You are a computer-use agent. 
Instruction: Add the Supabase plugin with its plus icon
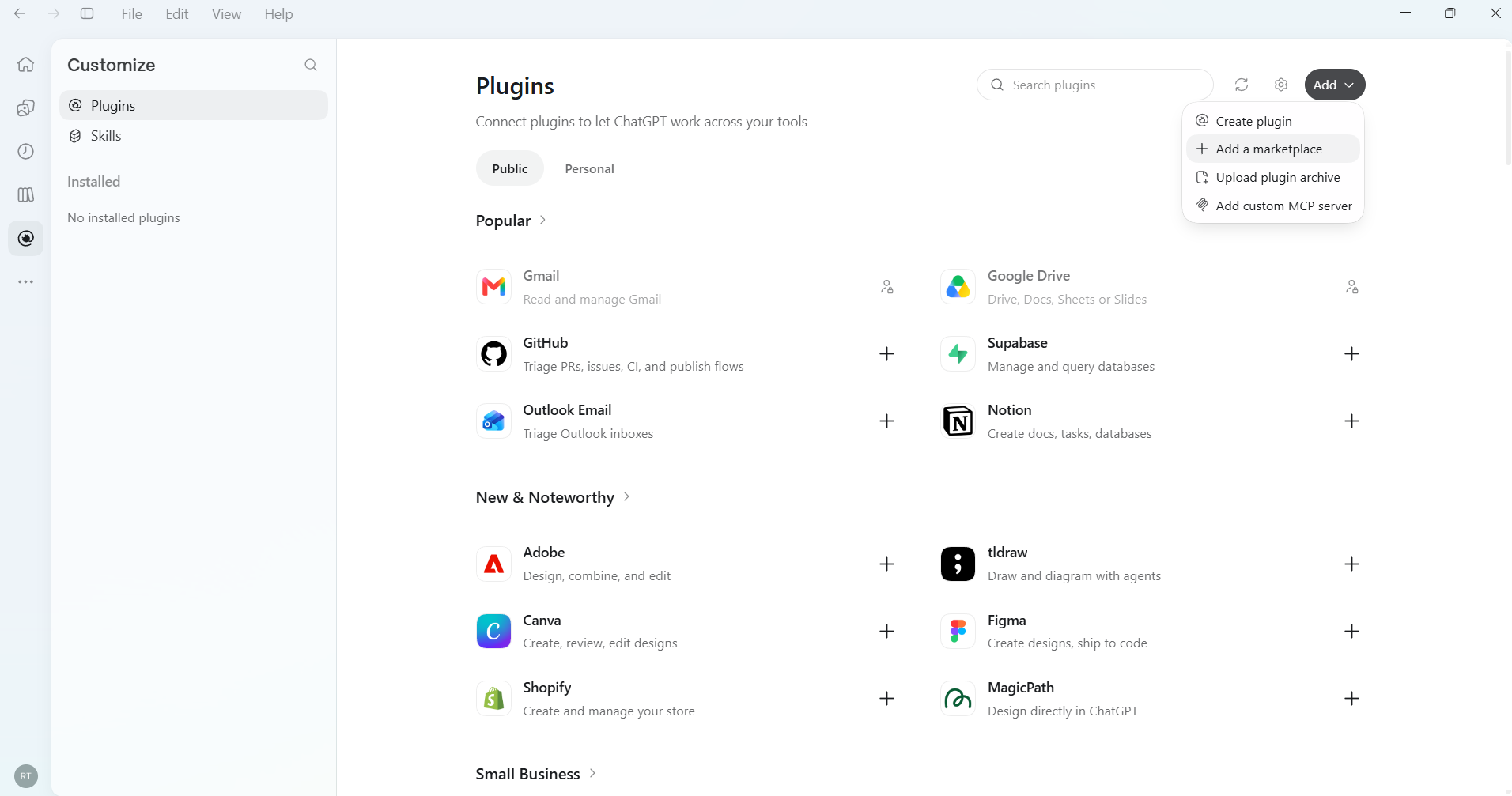tap(1352, 354)
